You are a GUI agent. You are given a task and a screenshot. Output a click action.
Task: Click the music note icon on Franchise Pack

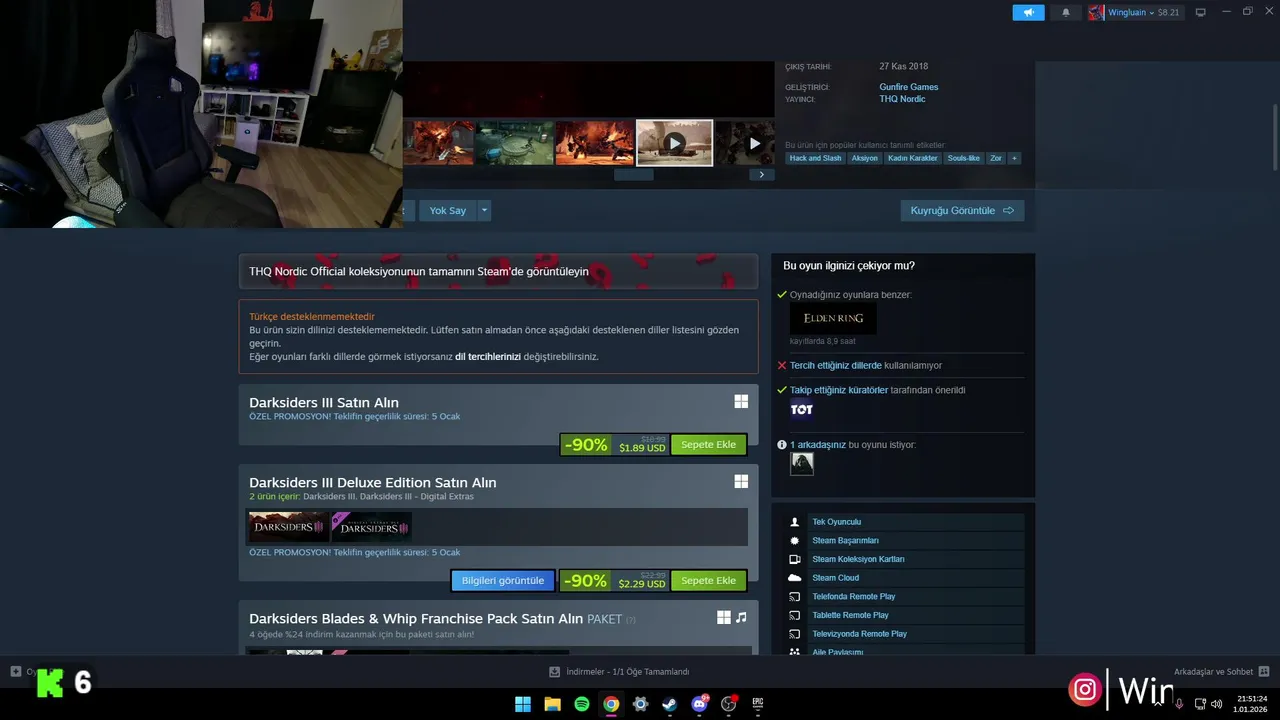point(741,617)
